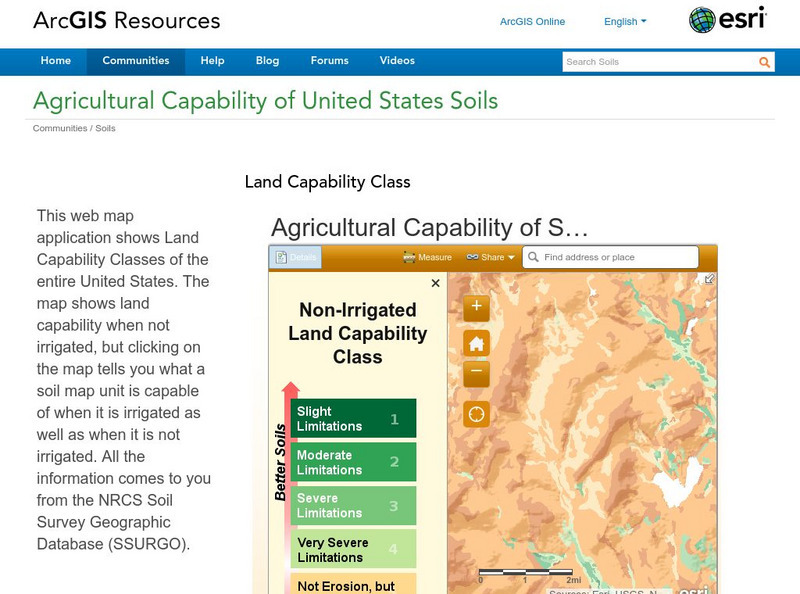Viewport: 800px width, 594px height.
Task: Click the orange search magnifier icon
Action: point(764,62)
